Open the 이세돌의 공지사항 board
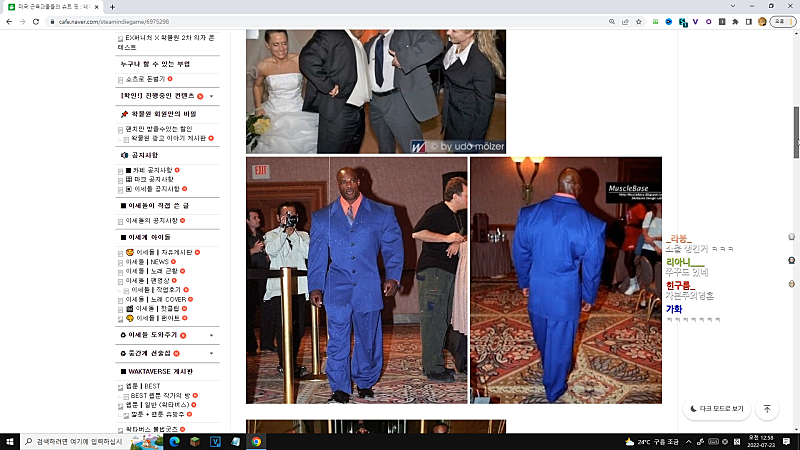 point(152,220)
